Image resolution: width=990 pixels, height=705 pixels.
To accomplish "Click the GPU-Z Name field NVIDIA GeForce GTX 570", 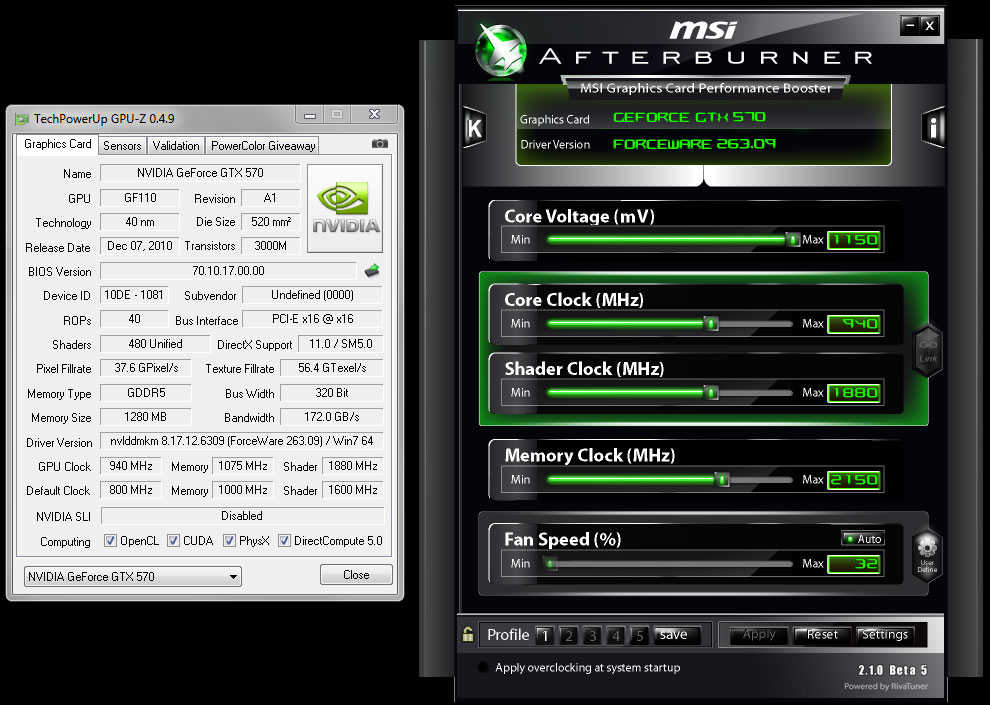I will (x=200, y=173).
